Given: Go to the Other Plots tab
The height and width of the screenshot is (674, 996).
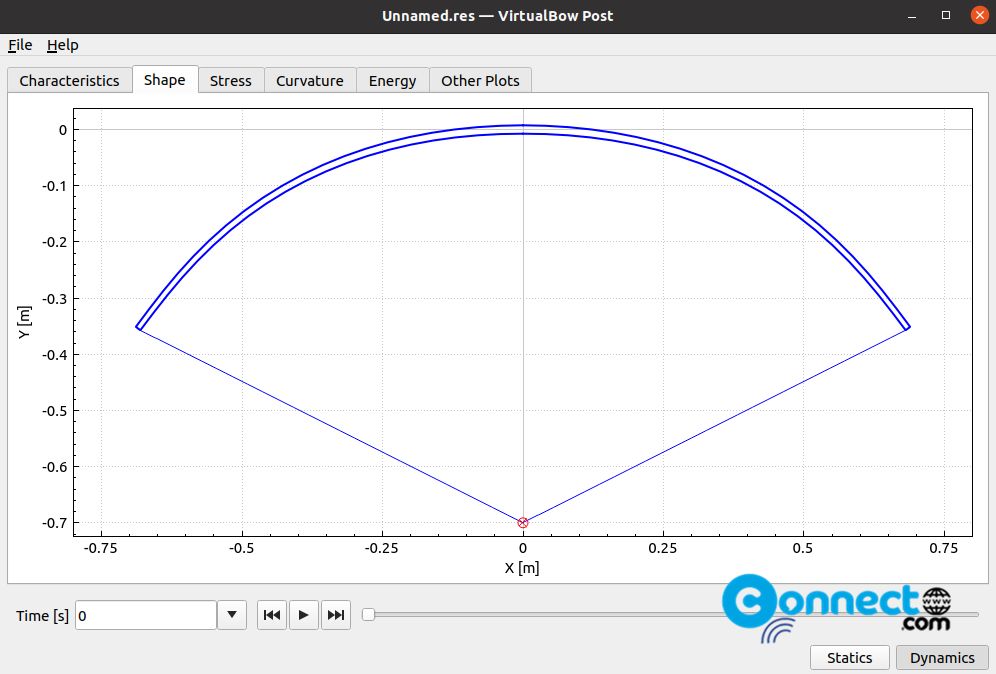Looking at the screenshot, I should tap(480, 81).
